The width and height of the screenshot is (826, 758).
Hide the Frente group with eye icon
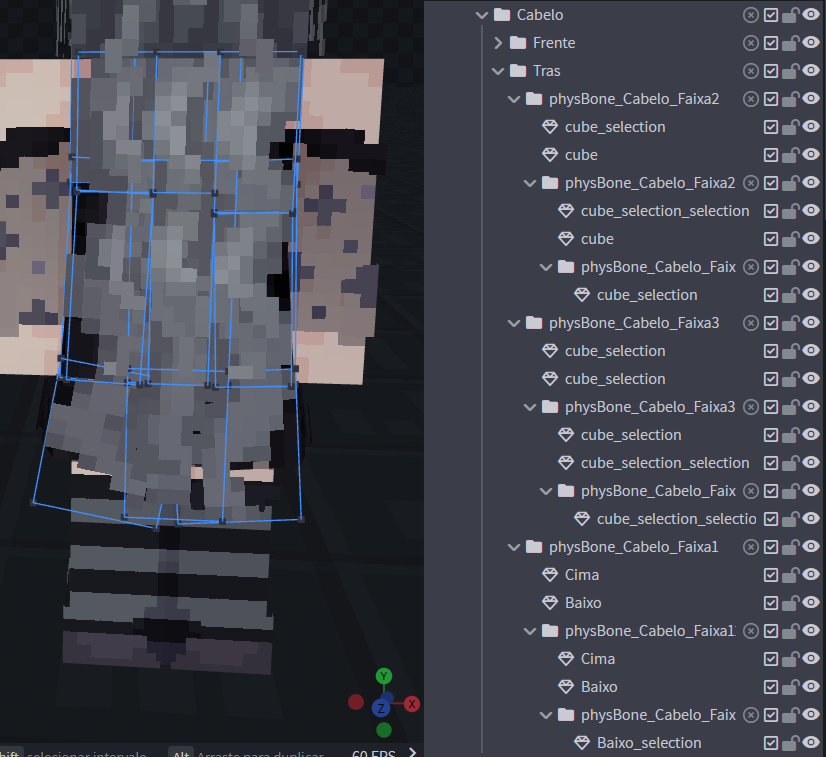coord(811,42)
